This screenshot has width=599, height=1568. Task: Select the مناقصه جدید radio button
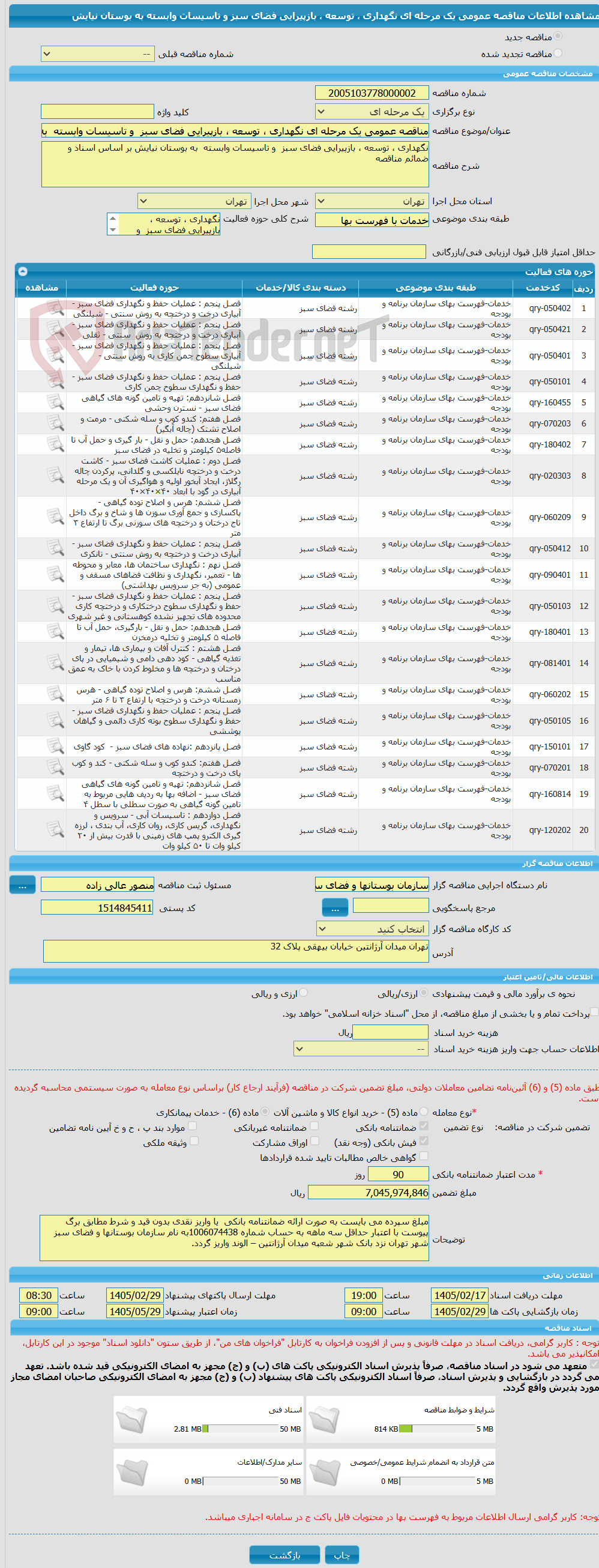tap(558, 37)
